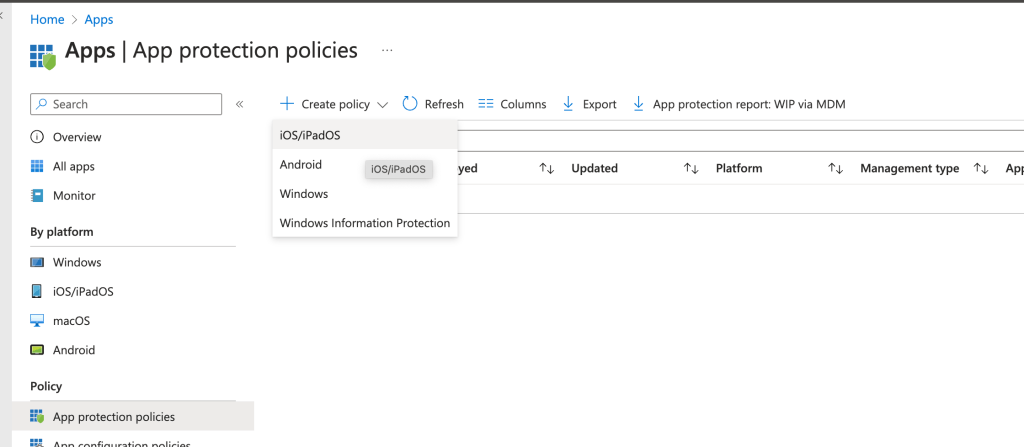Click the Android platform icon
Image resolution: width=1024 pixels, height=447 pixels.
(37, 350)
